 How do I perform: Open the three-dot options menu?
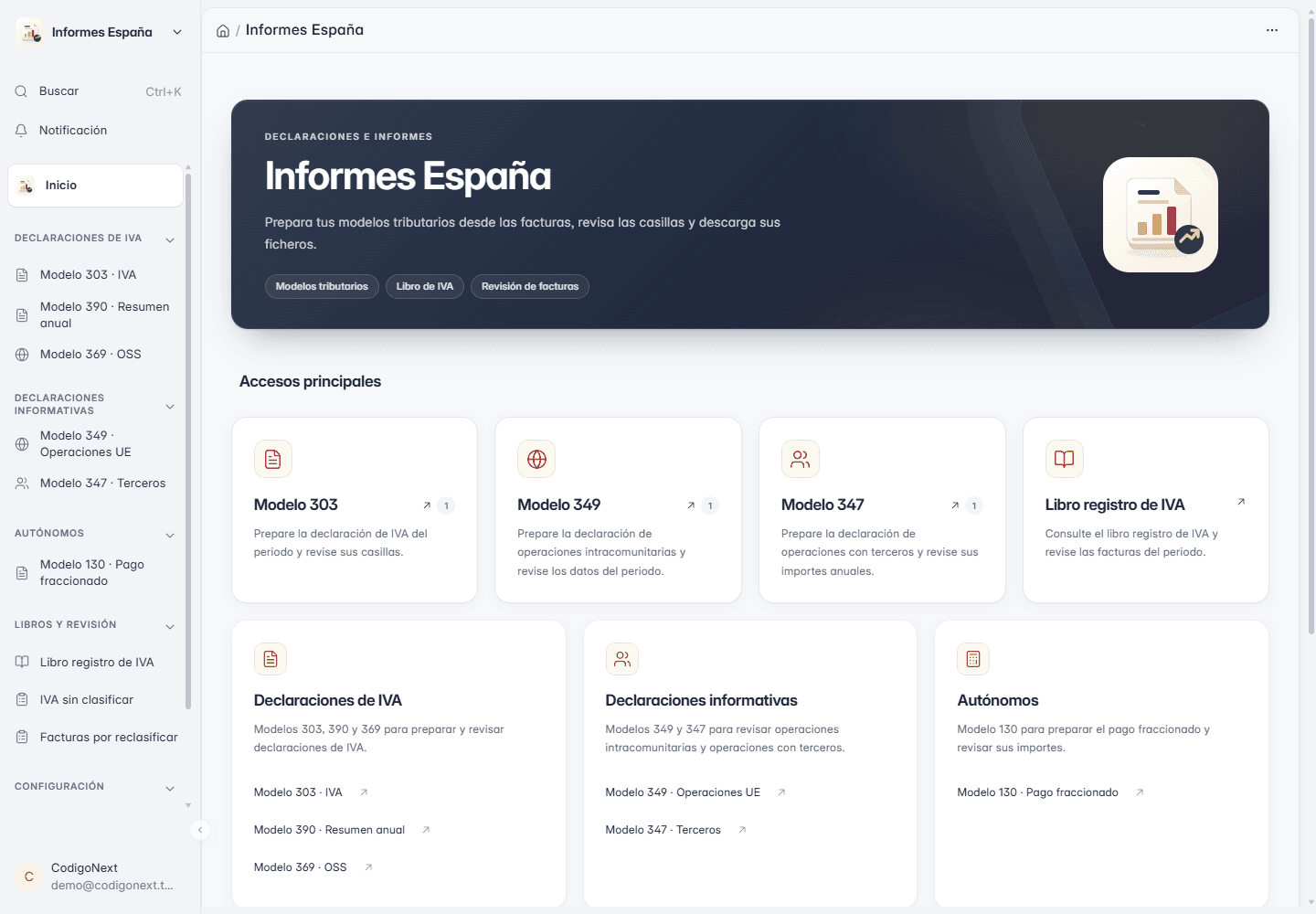[x=1272, y=30]
